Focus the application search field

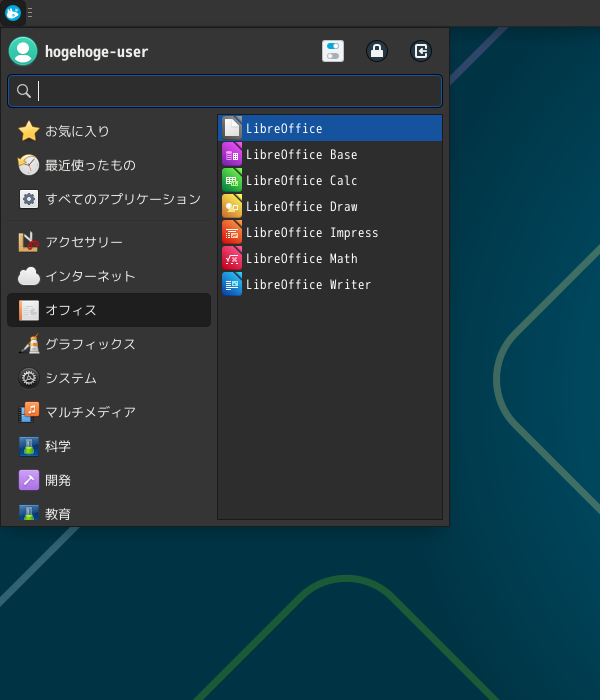pyautogui.click(x=225, y=91)
